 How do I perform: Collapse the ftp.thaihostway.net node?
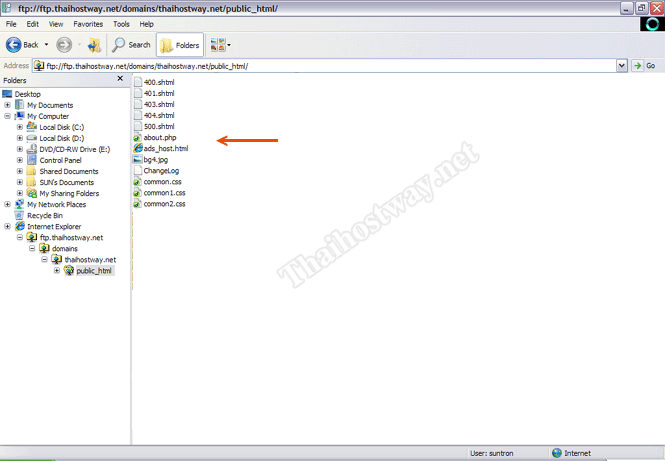[x=20, y=237]
